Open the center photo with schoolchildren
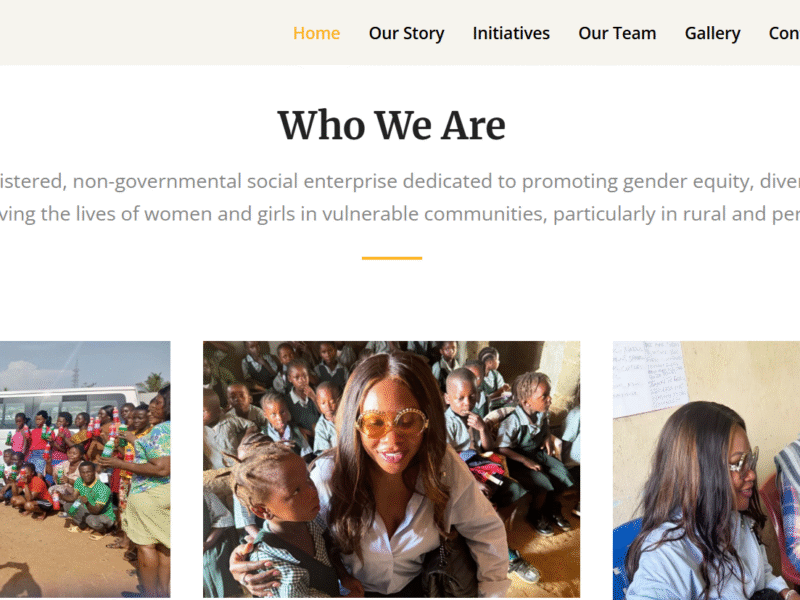The width and height of the screenshot is (800, 600). [391, 468]
